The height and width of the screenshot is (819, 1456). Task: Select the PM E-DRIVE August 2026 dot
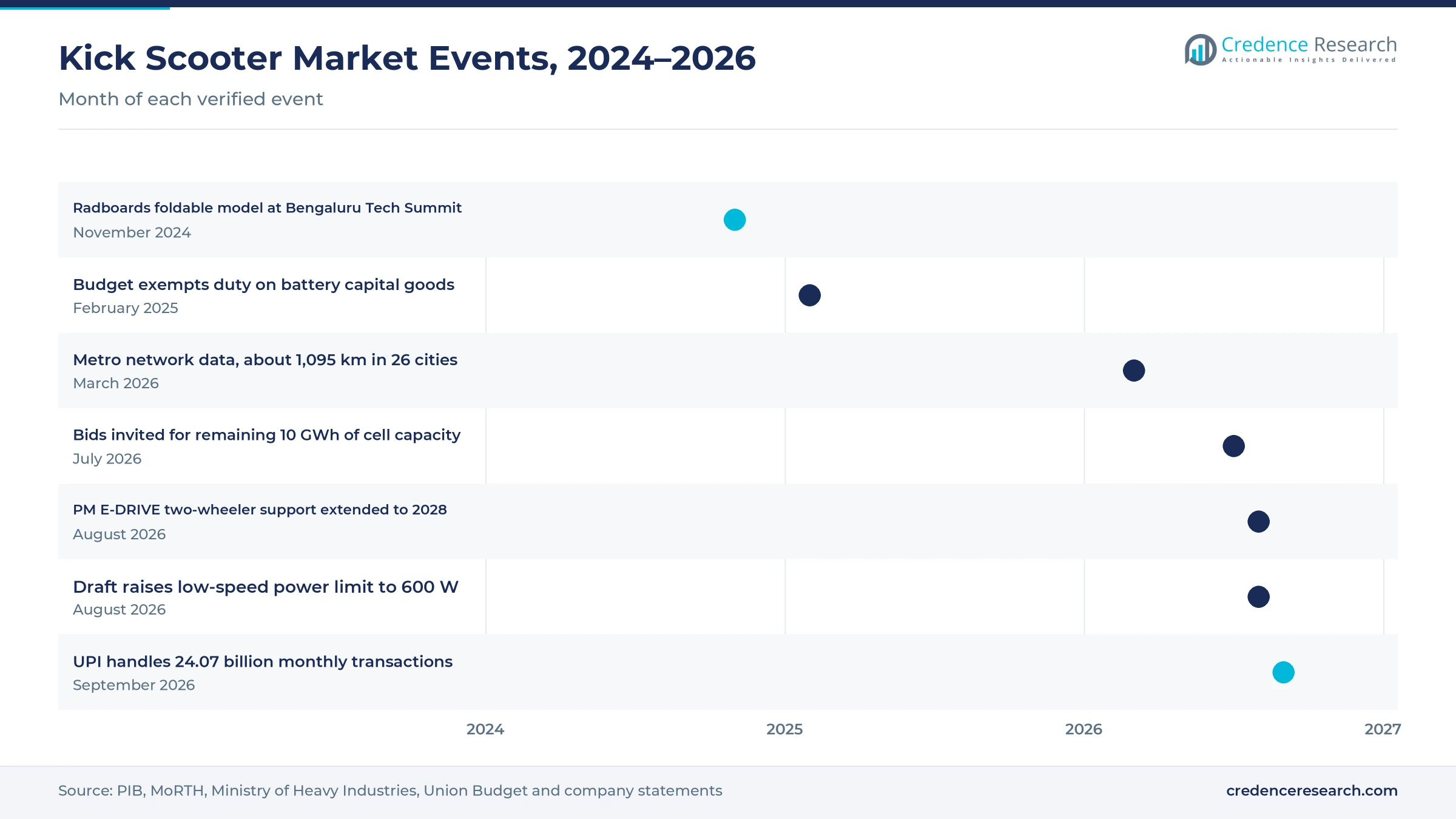click(x=1258, y=522)
